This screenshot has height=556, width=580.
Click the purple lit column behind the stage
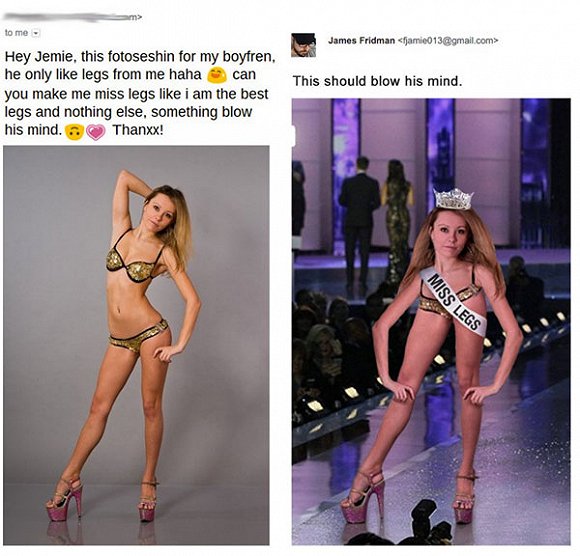click(x=345, y=176)
